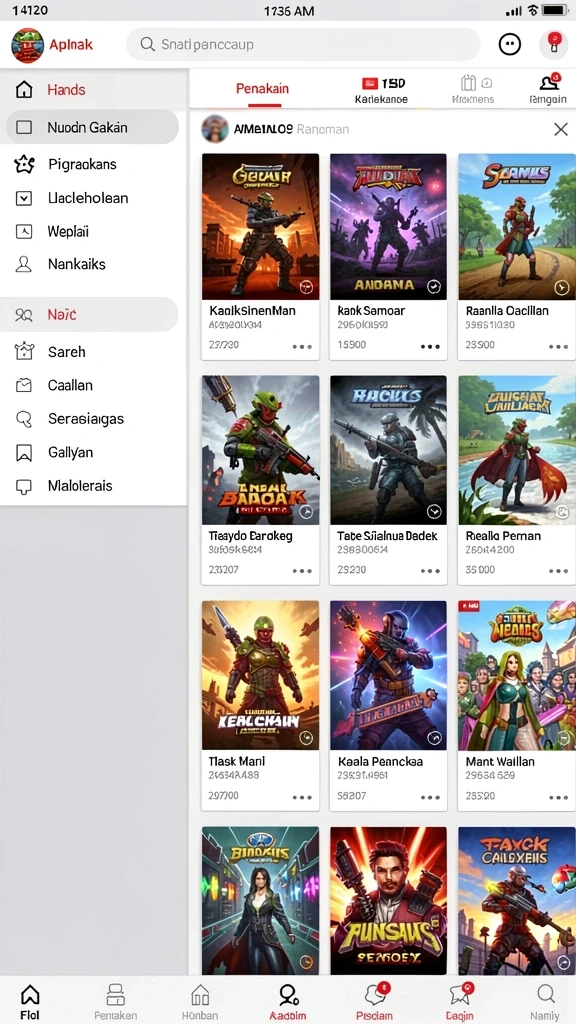The image size is (576, 1024).
Task: Click the Tate Sialnua Dadek thumbnail
Action: 388,450
